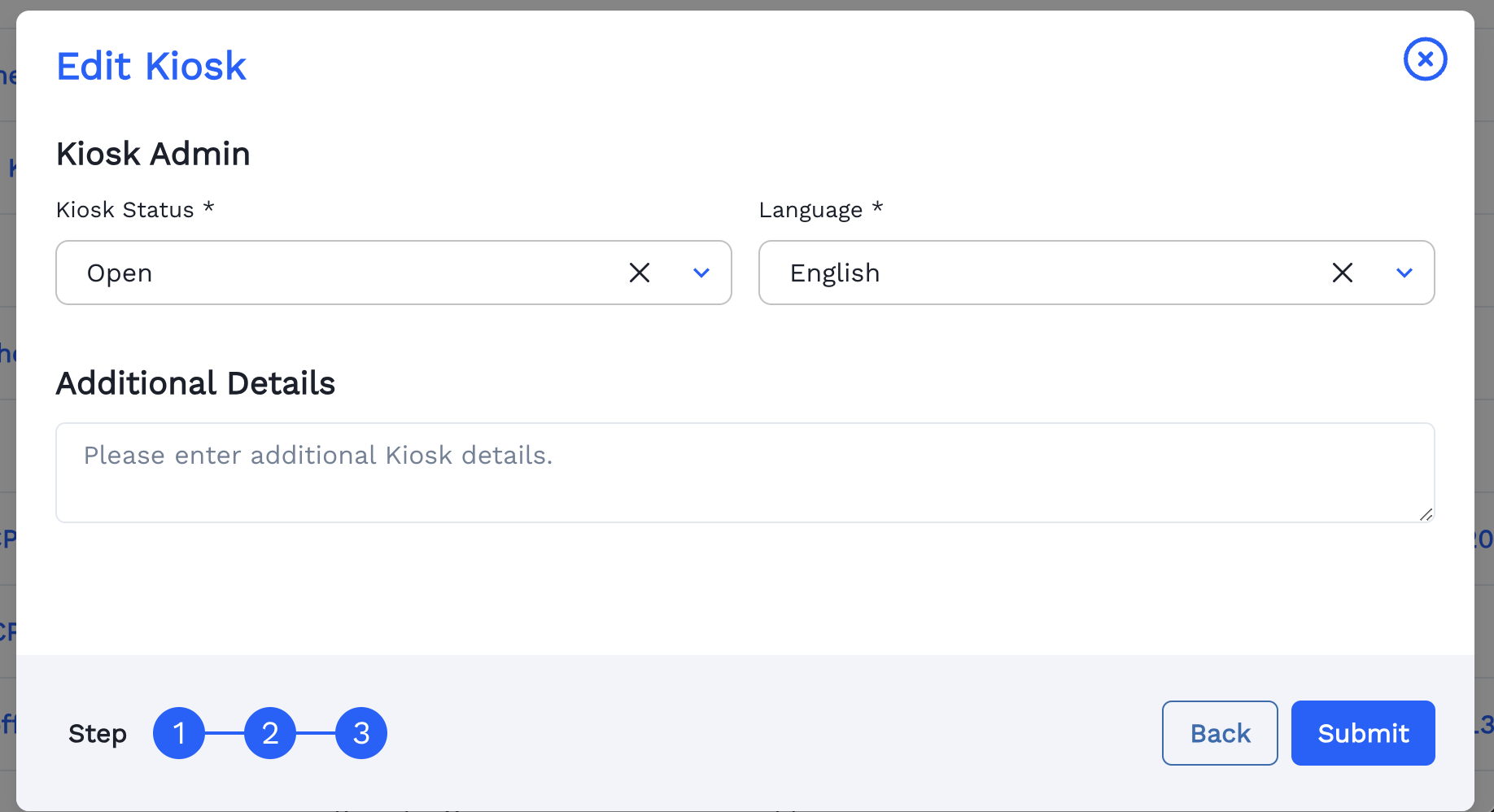The width and height of the screenshot is (1494, 812).
Task: Click the "English" value in Language field
Action: [835, 273]
